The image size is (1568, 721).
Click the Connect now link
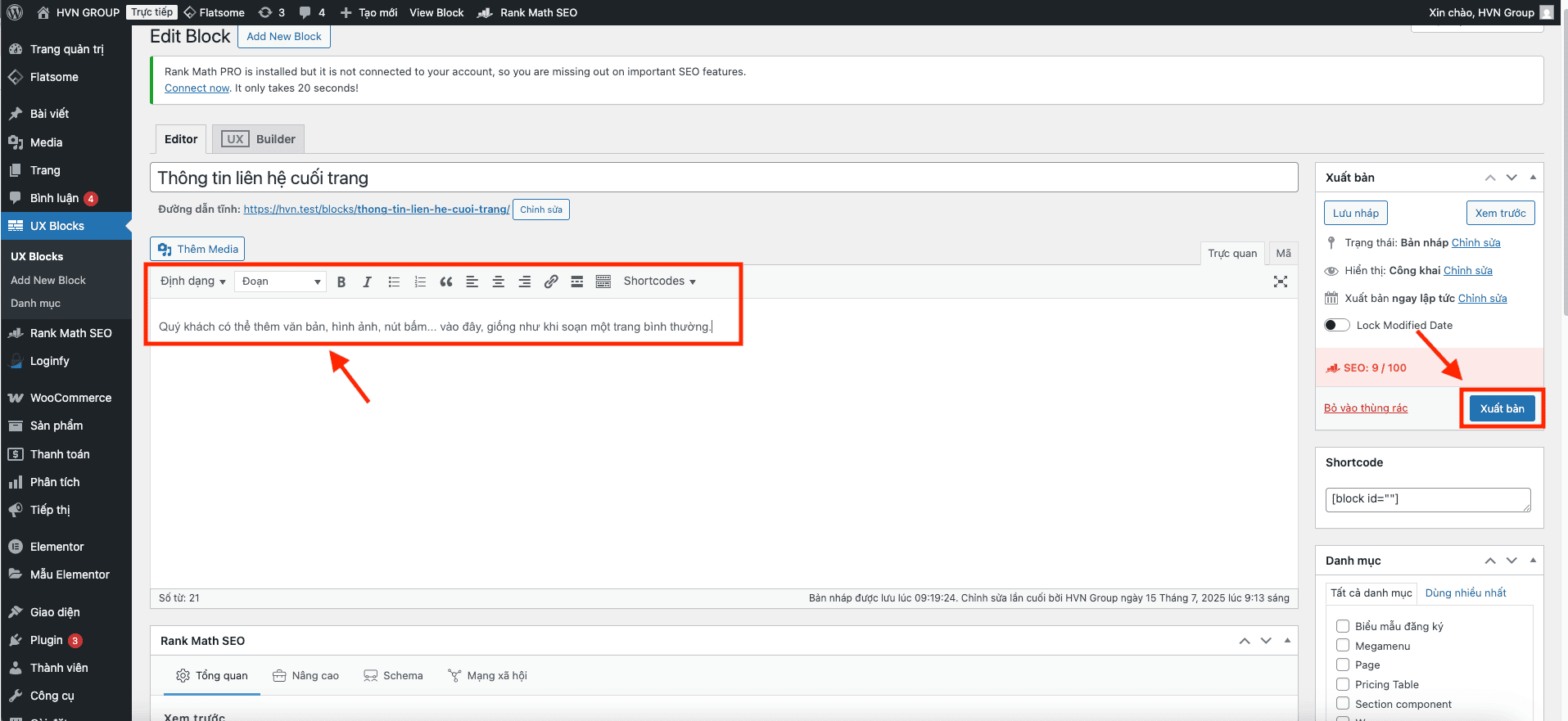[197, 88]
